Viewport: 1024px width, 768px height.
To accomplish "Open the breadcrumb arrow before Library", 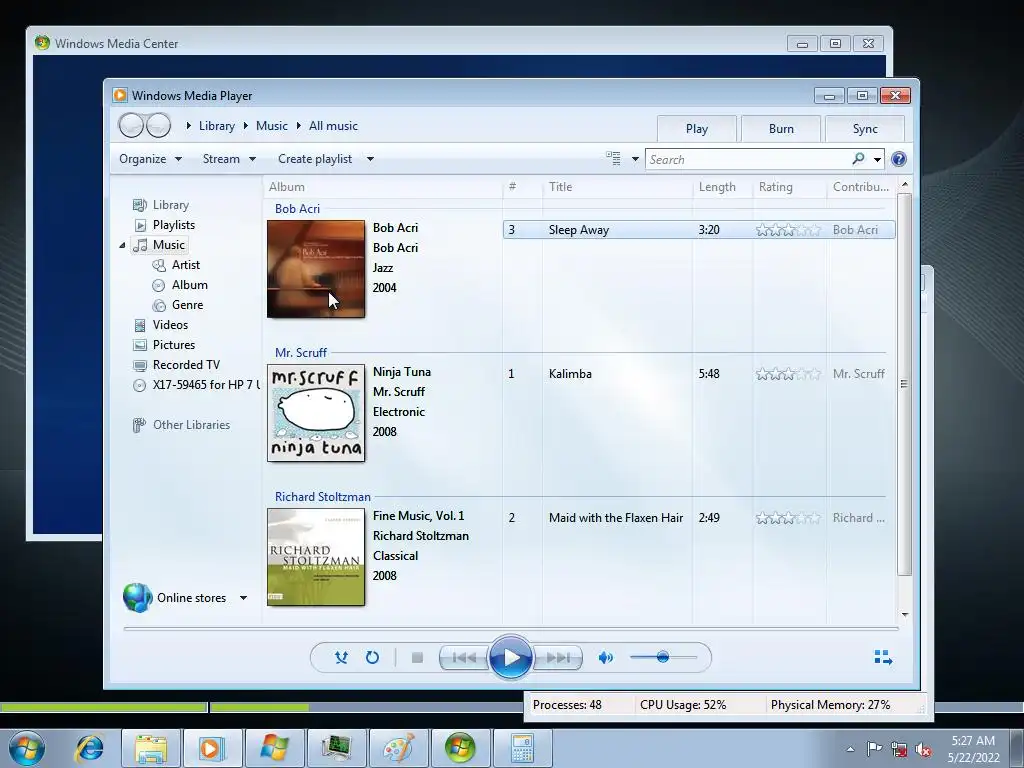I will click(x=188, y=125).
